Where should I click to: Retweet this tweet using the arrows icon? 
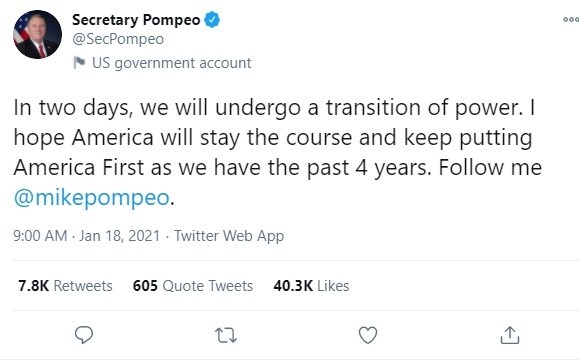[x=226, y=335]
